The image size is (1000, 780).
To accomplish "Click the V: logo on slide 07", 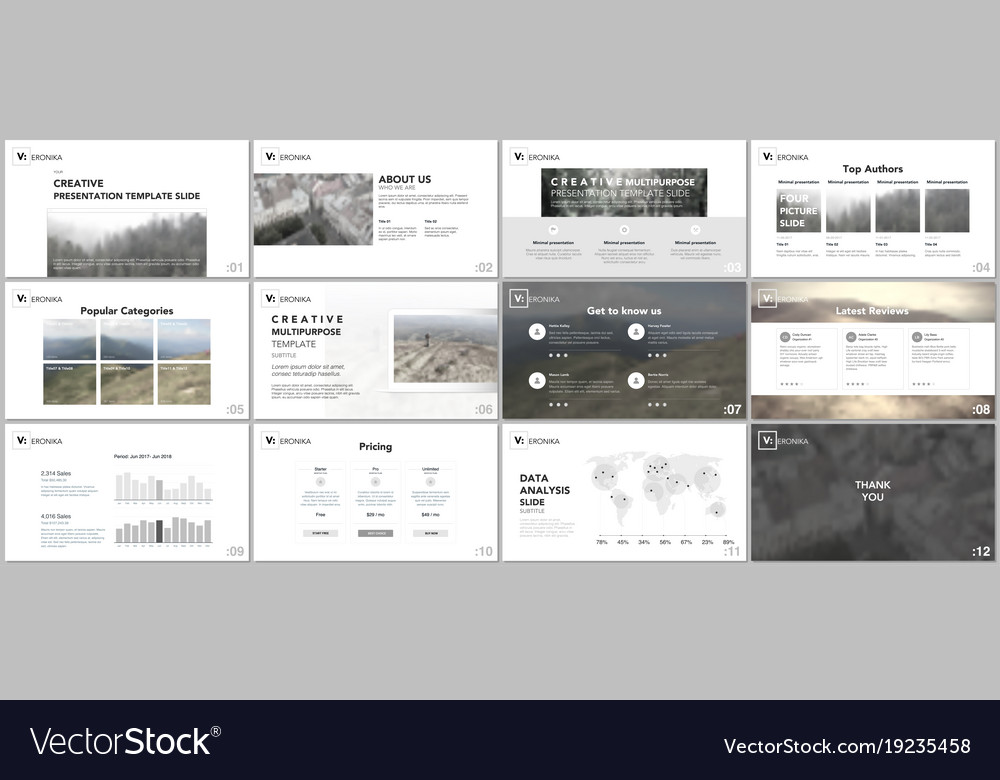I will coord(518,298).
